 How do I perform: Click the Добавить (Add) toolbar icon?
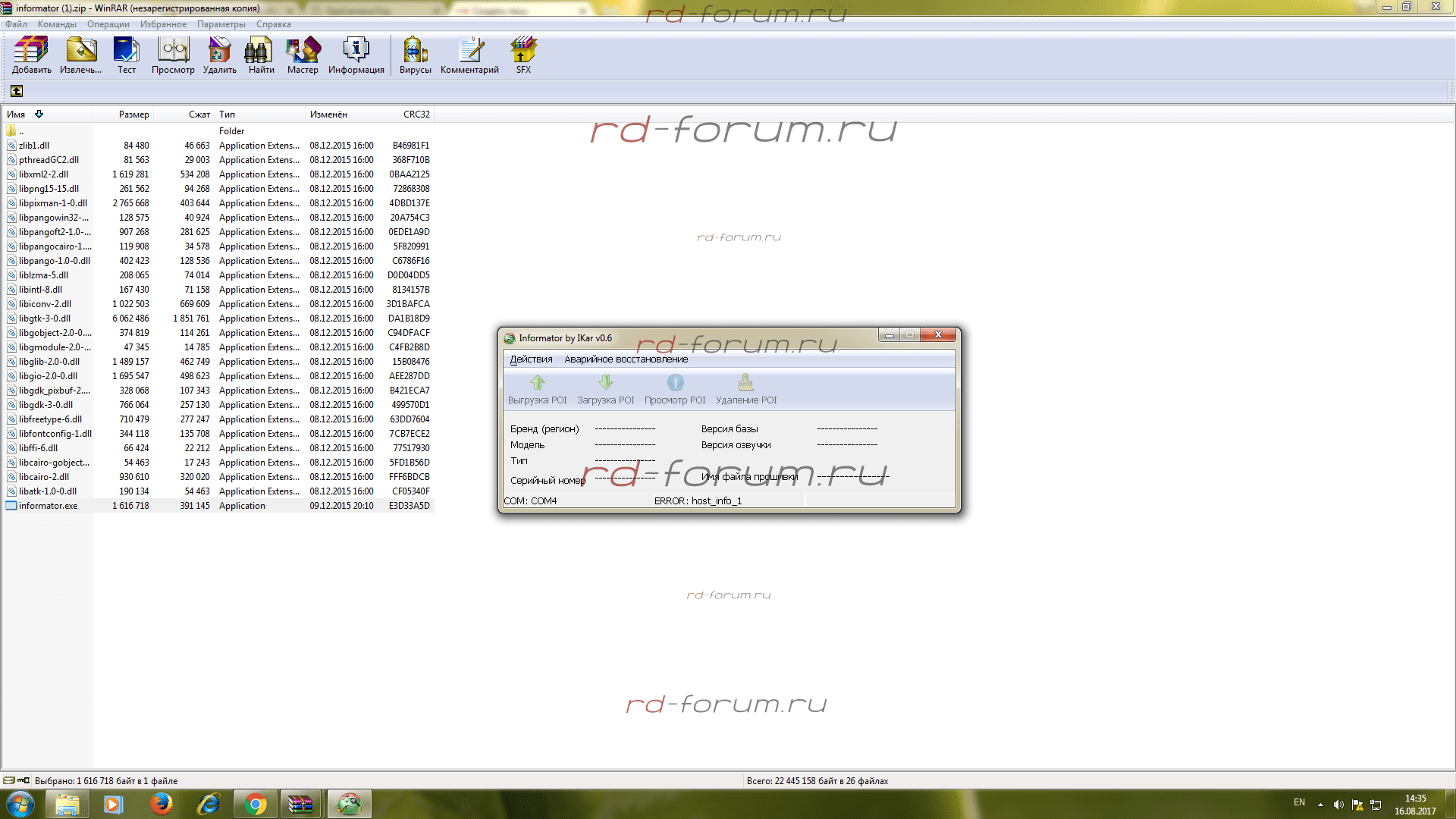[31, 55]
